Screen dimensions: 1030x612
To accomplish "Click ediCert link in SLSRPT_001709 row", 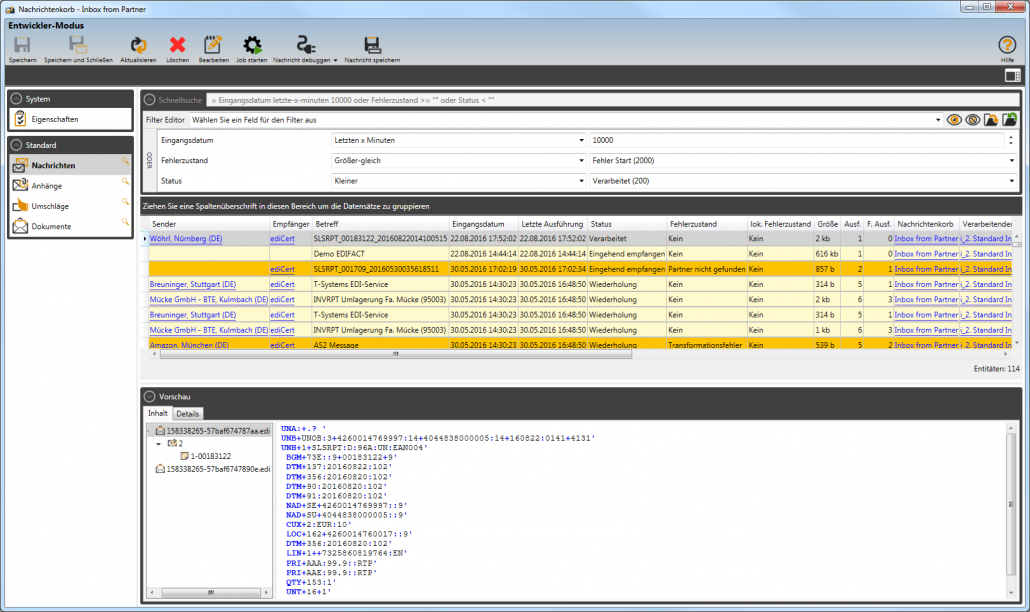I will [282, 269].
